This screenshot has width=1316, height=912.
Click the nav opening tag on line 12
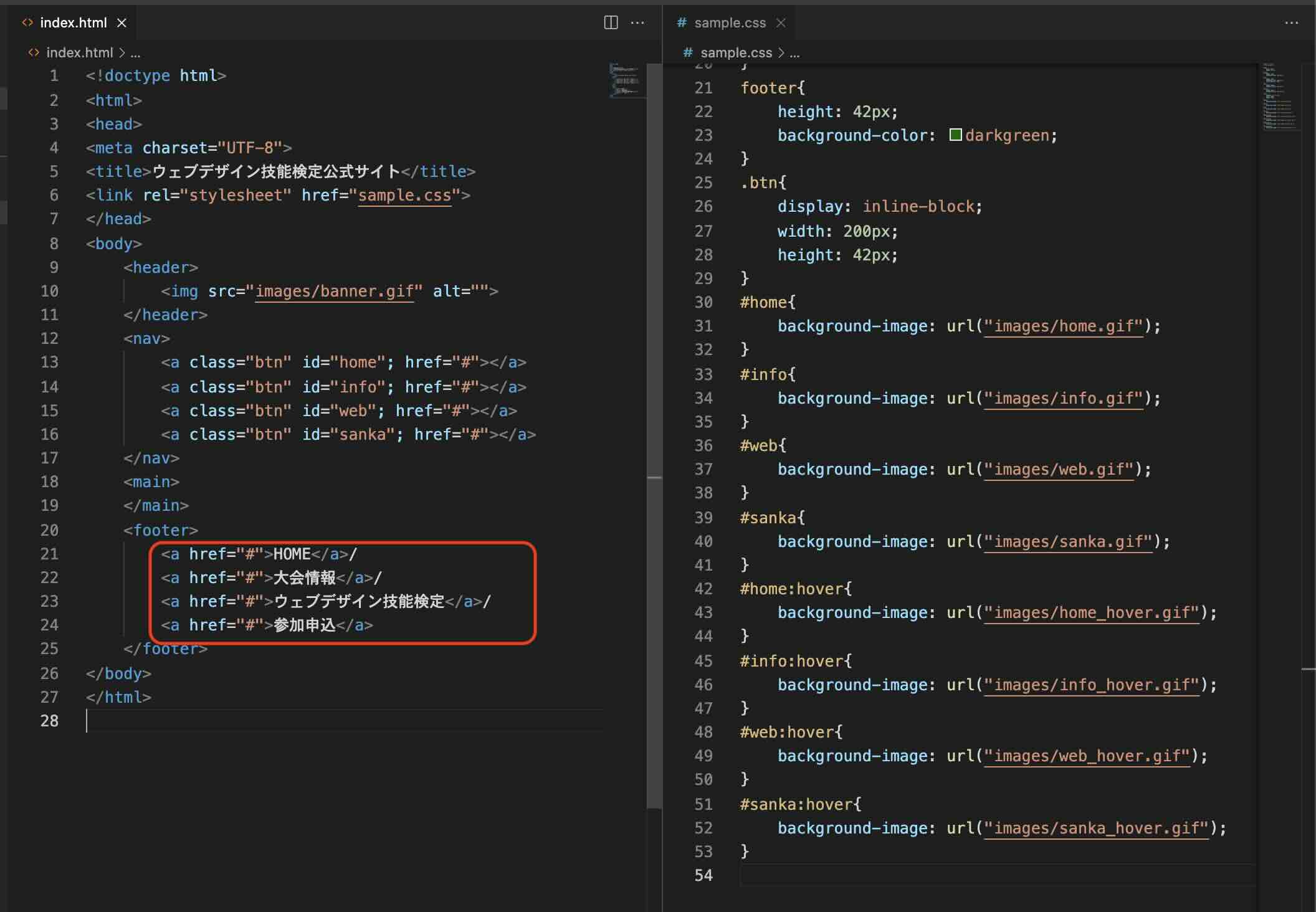pos(146,339)
